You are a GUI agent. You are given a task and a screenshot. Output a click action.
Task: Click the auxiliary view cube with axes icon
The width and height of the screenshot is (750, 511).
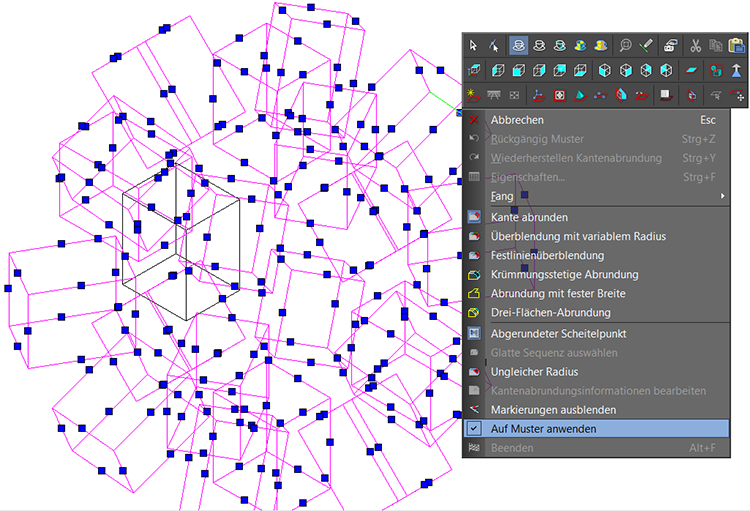coord(474,70)
